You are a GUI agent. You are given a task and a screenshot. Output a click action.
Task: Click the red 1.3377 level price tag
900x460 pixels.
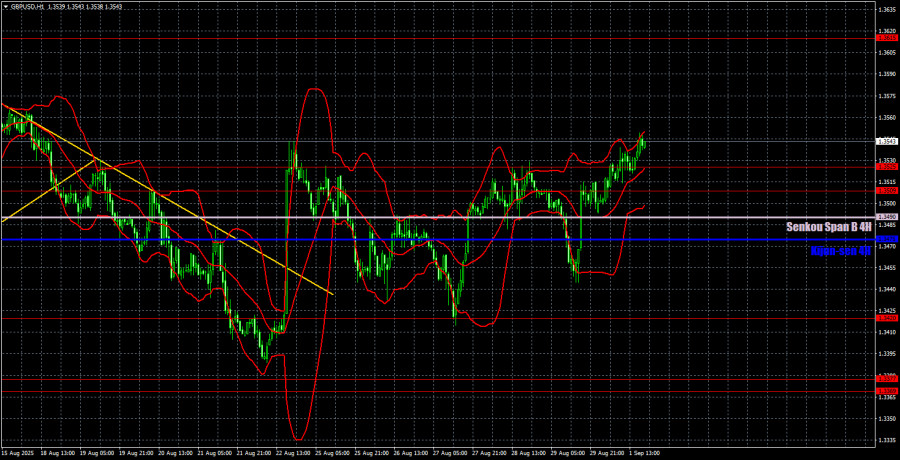(x=886, y=378)
